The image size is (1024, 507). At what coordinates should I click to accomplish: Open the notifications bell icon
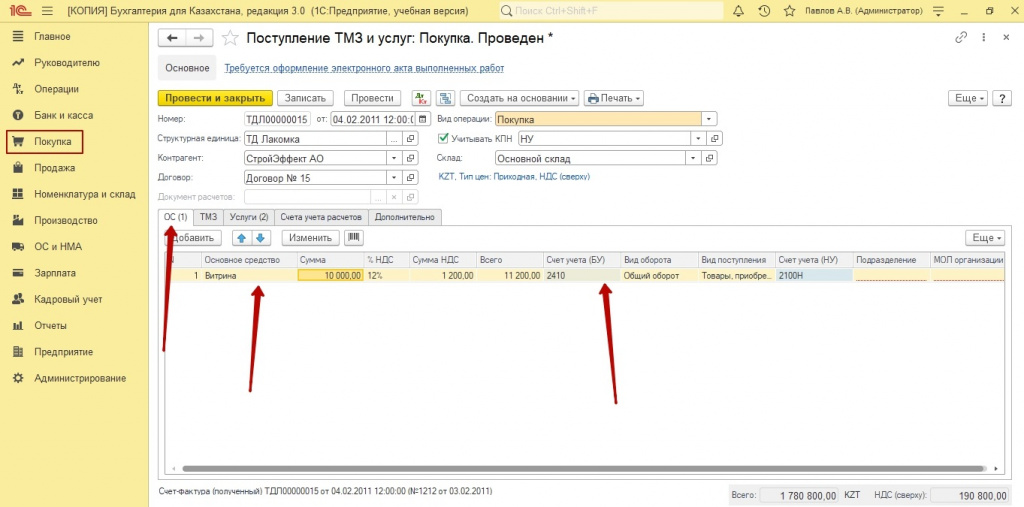pos(738,11)
